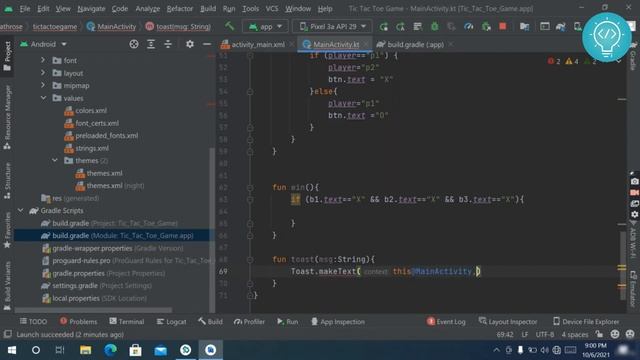Open File Explorer in taskbar
Image resolution: width=640 pixels, height=360 pixels.
tap(85, 350)
